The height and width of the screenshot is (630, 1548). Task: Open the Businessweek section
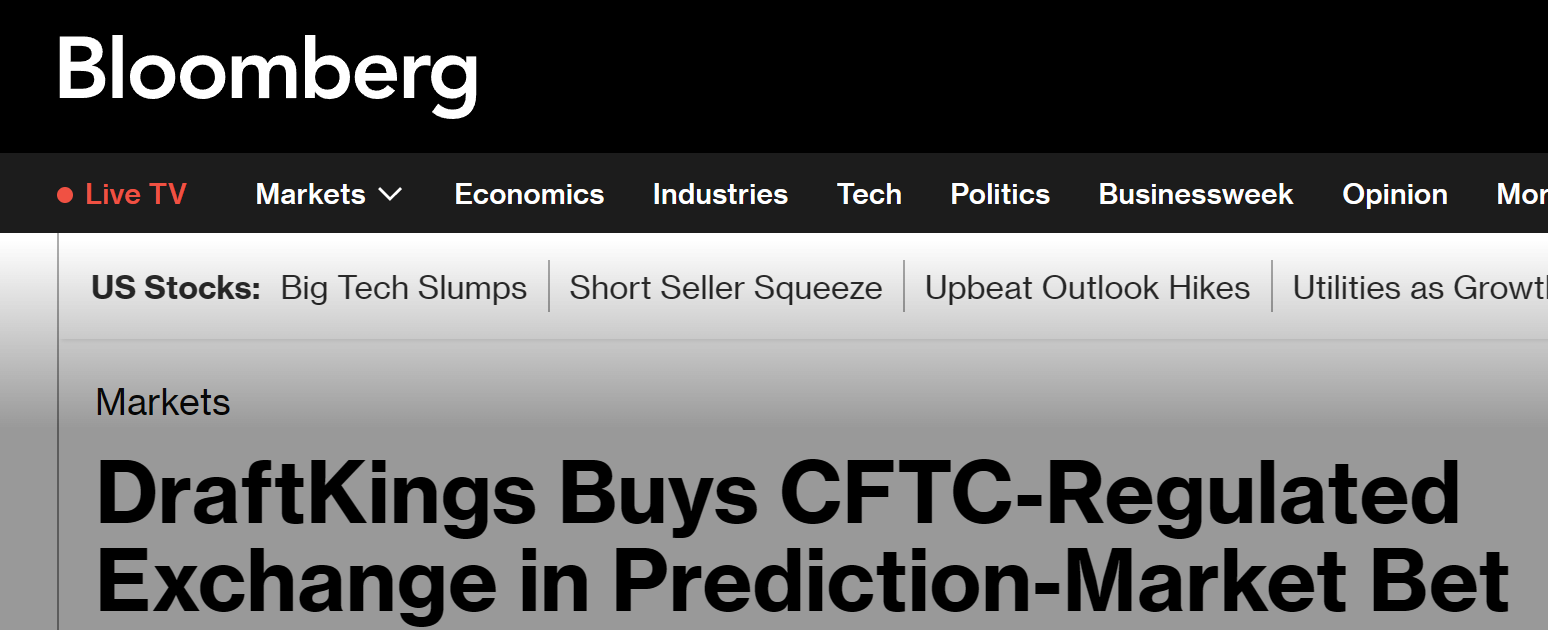pyautogui.click(x=1196, y=194)
